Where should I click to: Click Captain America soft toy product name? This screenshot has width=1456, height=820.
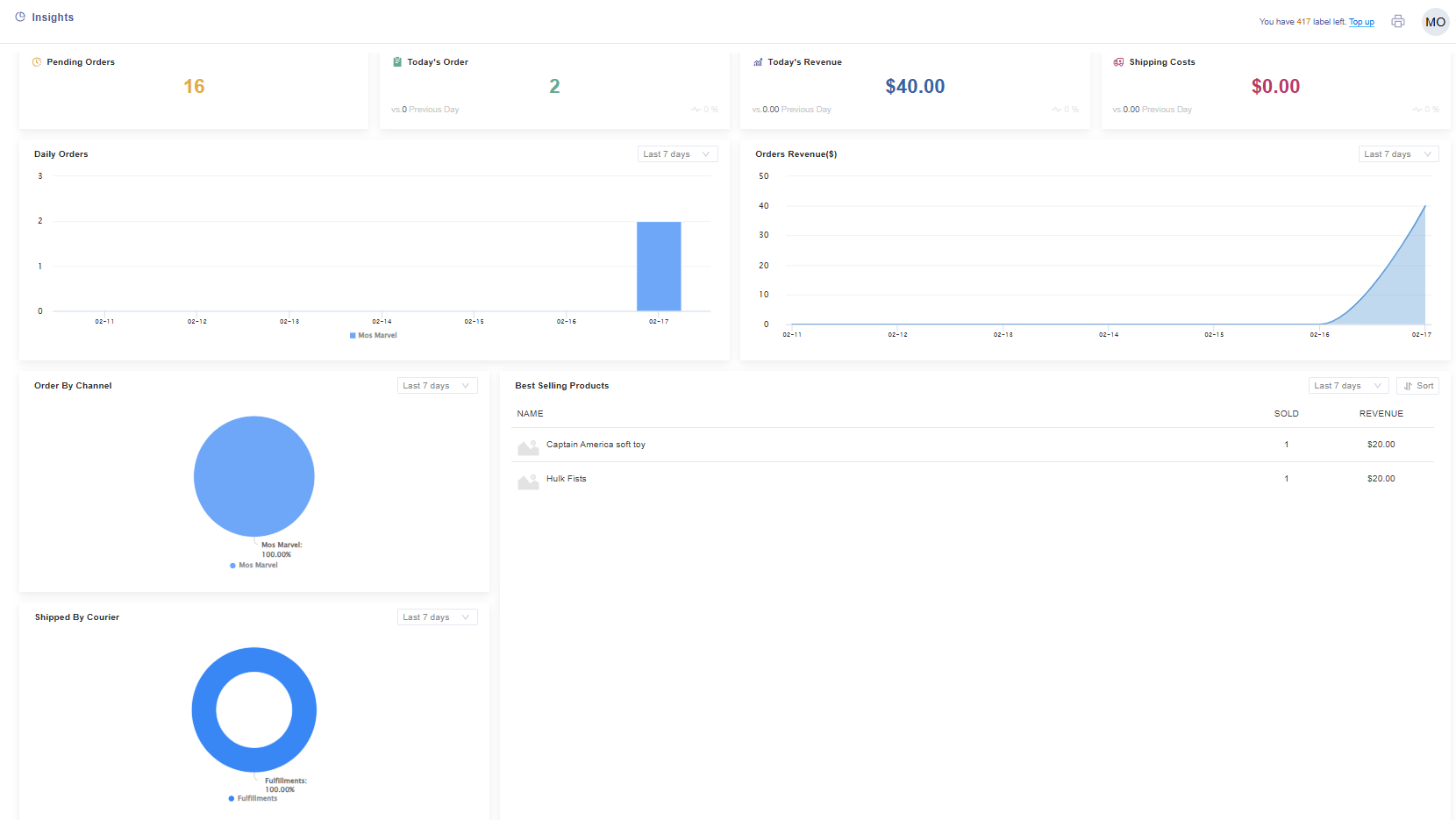pyautogui.click(x=596, y=445)
